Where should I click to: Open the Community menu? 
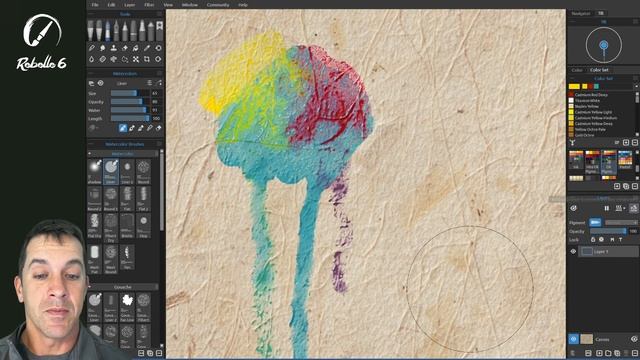click(x=218, y=5)
